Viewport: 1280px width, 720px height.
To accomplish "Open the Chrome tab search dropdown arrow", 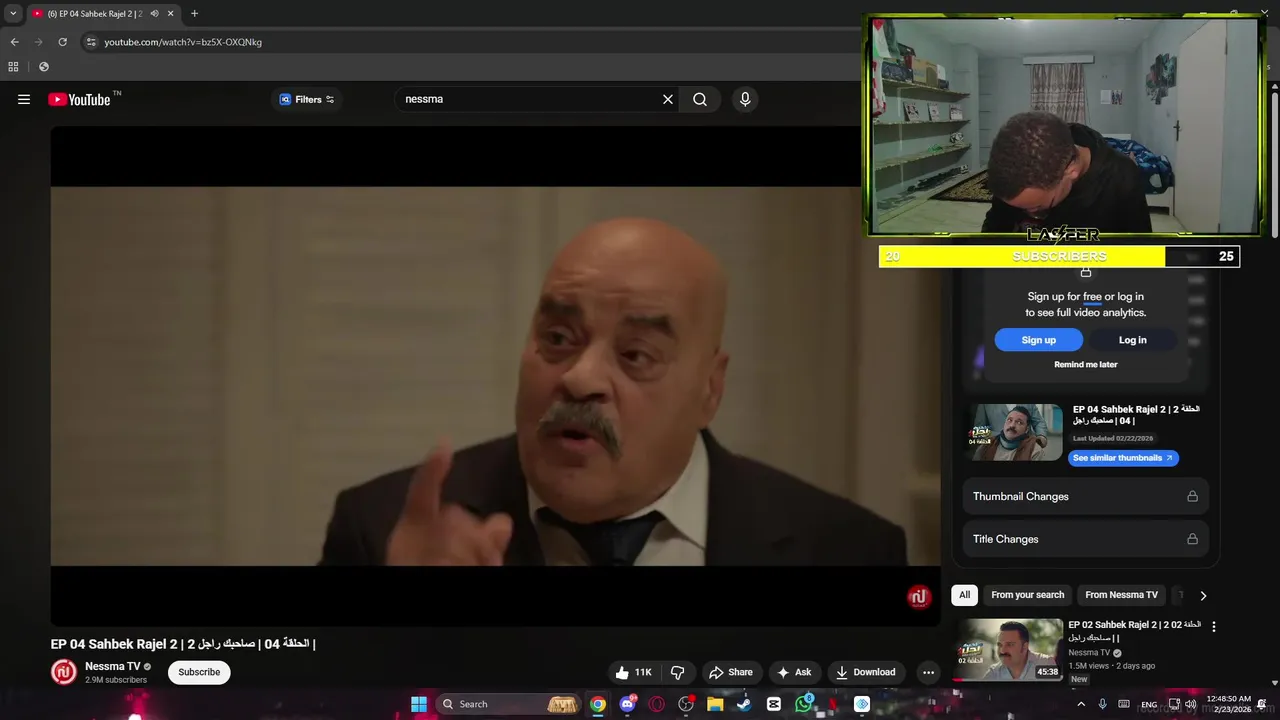I will click(x=13, y=14).
